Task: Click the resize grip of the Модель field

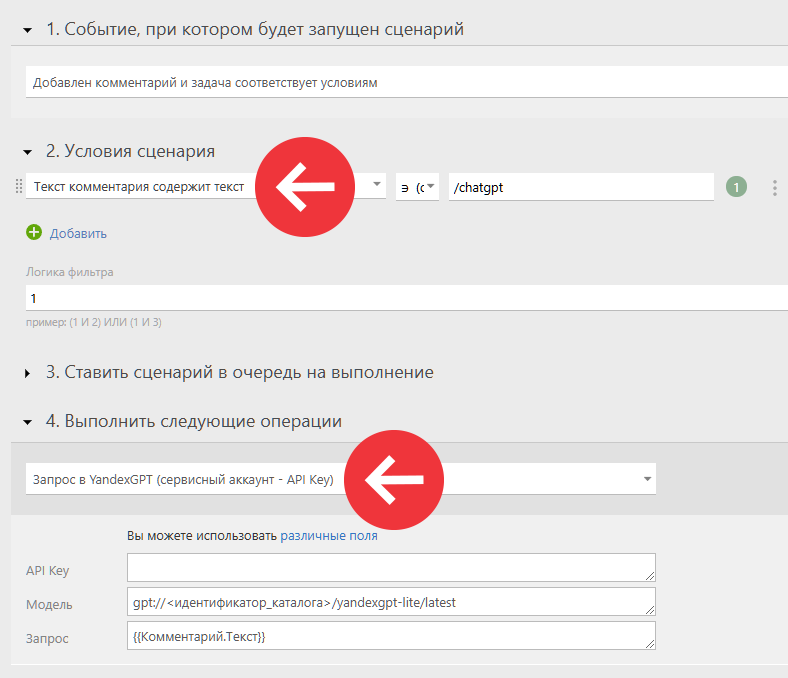Action: 650,610
